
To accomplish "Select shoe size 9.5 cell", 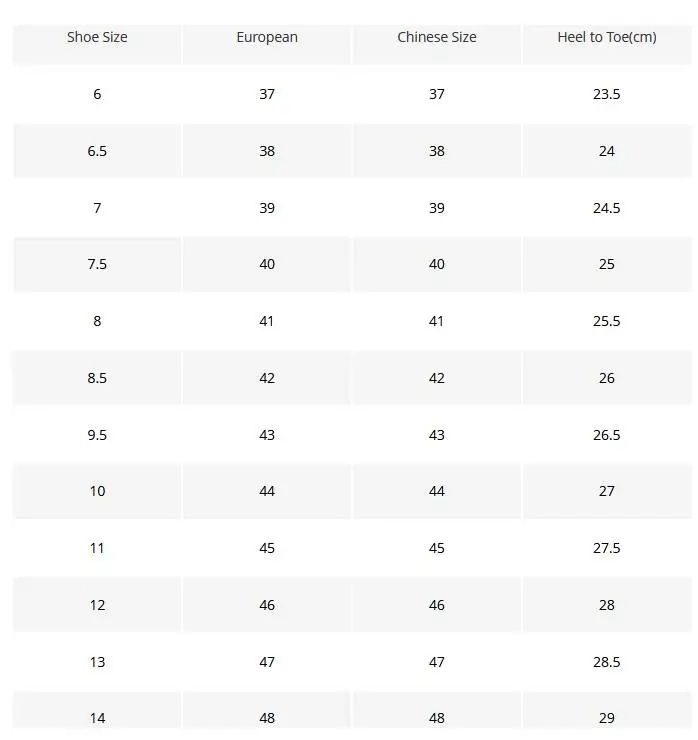I will tap(97, 435).
